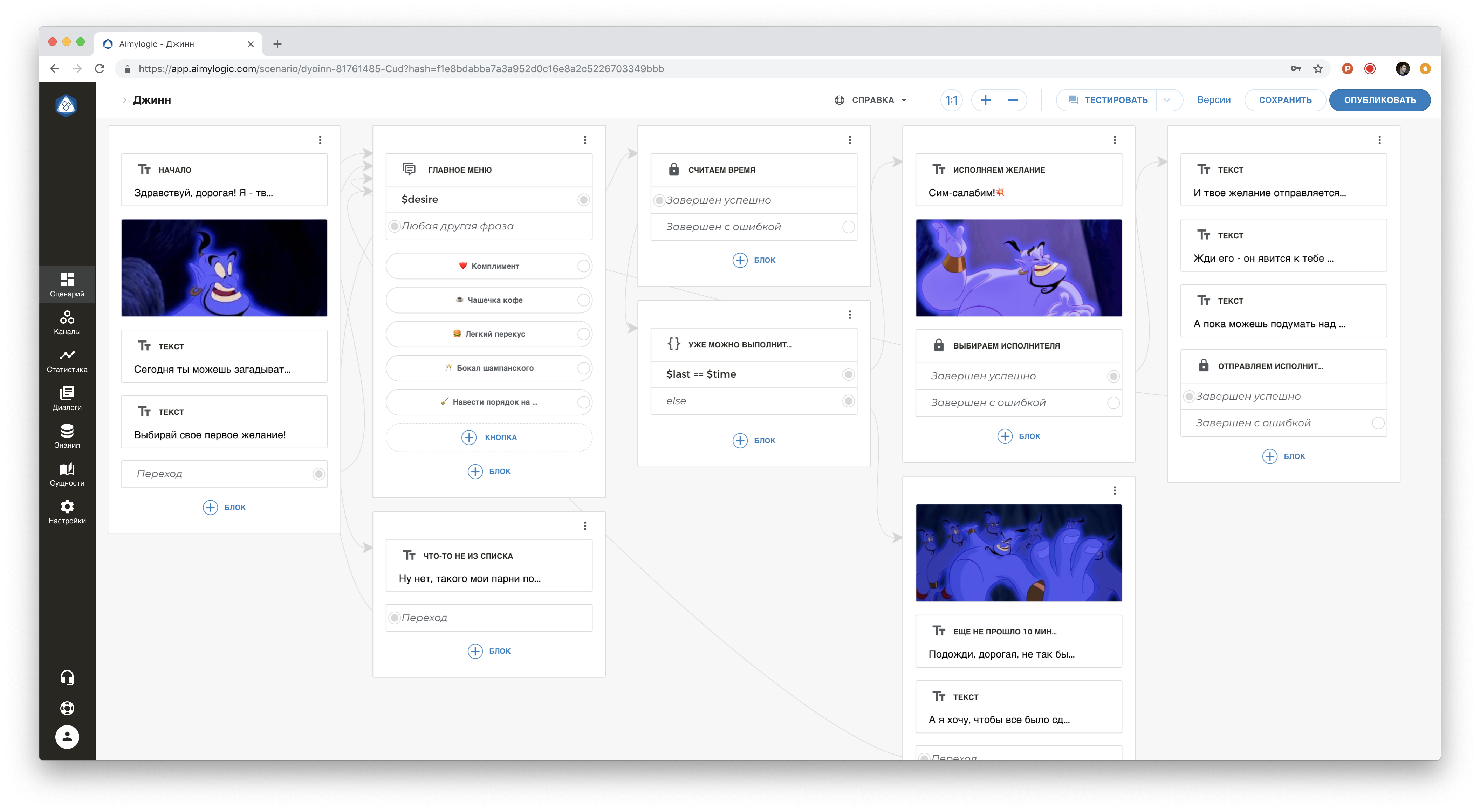Reset zoom with the 1:1 button
Image resolution: width=1480 pixels, height=812 pixels.
pyautogui.click(x=951, y=100)
